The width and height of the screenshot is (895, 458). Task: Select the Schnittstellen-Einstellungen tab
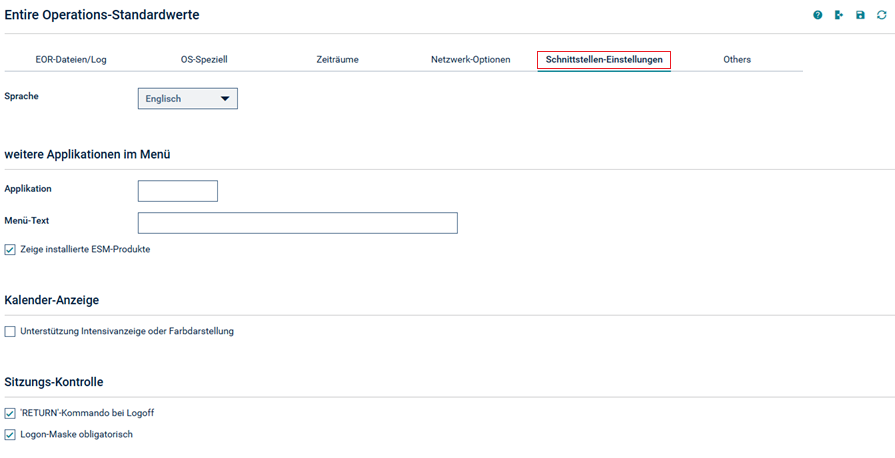click(x=604, y=60)
